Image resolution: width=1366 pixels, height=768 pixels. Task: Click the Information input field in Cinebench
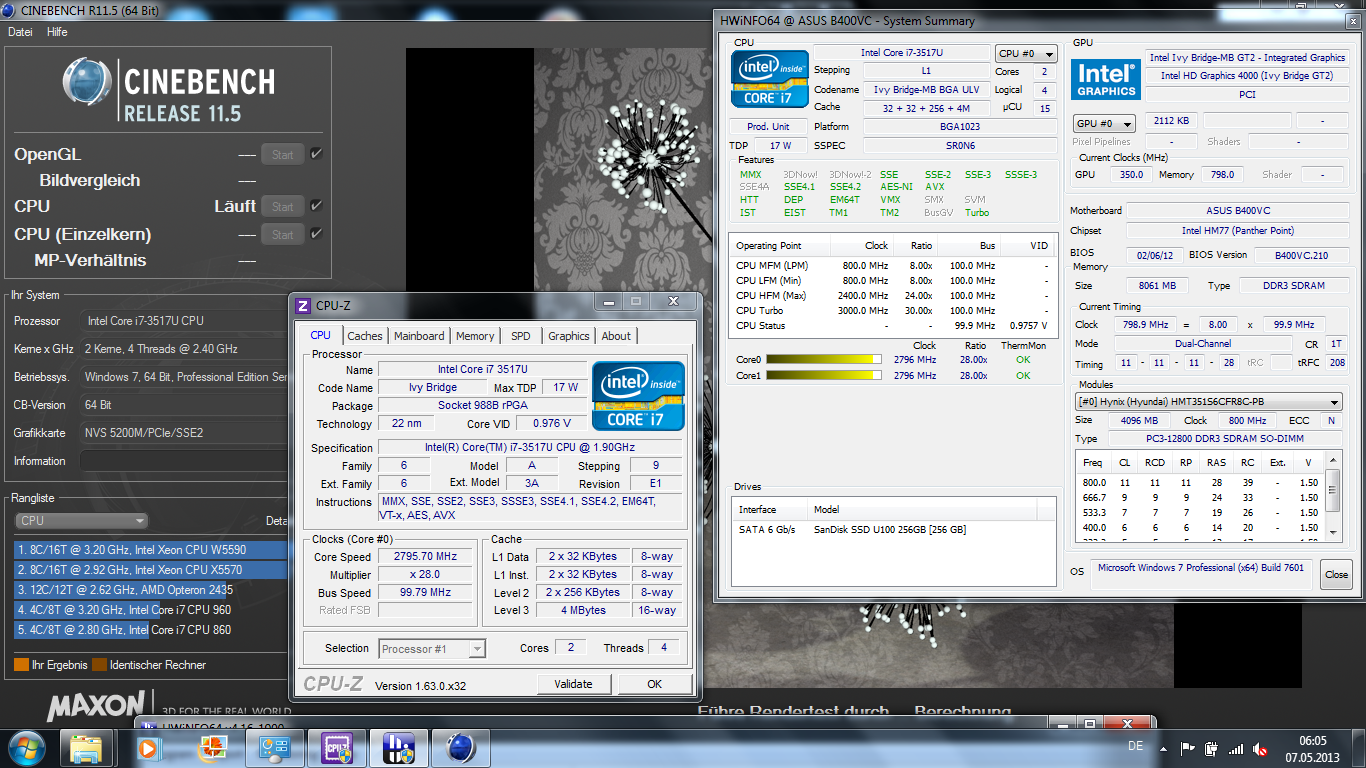coord(184,461)
